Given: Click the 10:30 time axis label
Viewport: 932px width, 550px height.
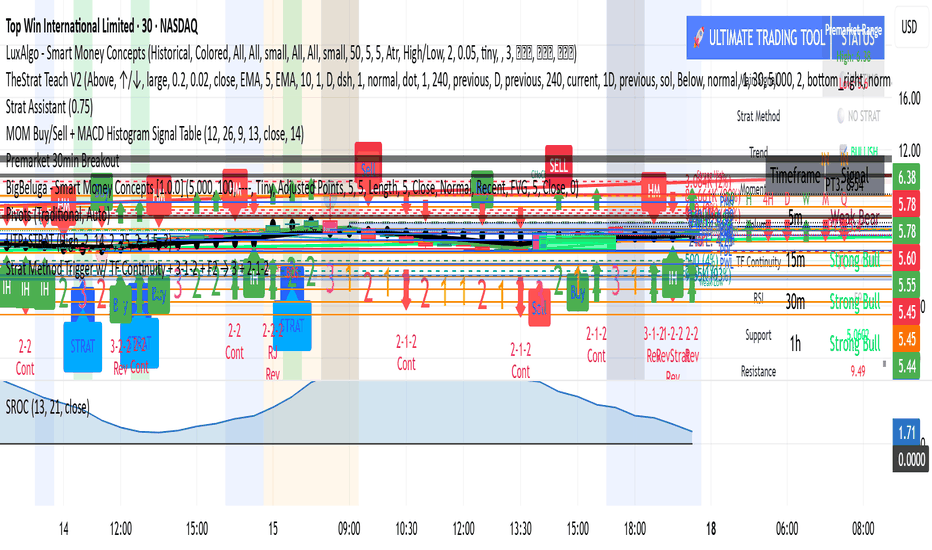Looking at the screenshot, I should coord(406,529).
